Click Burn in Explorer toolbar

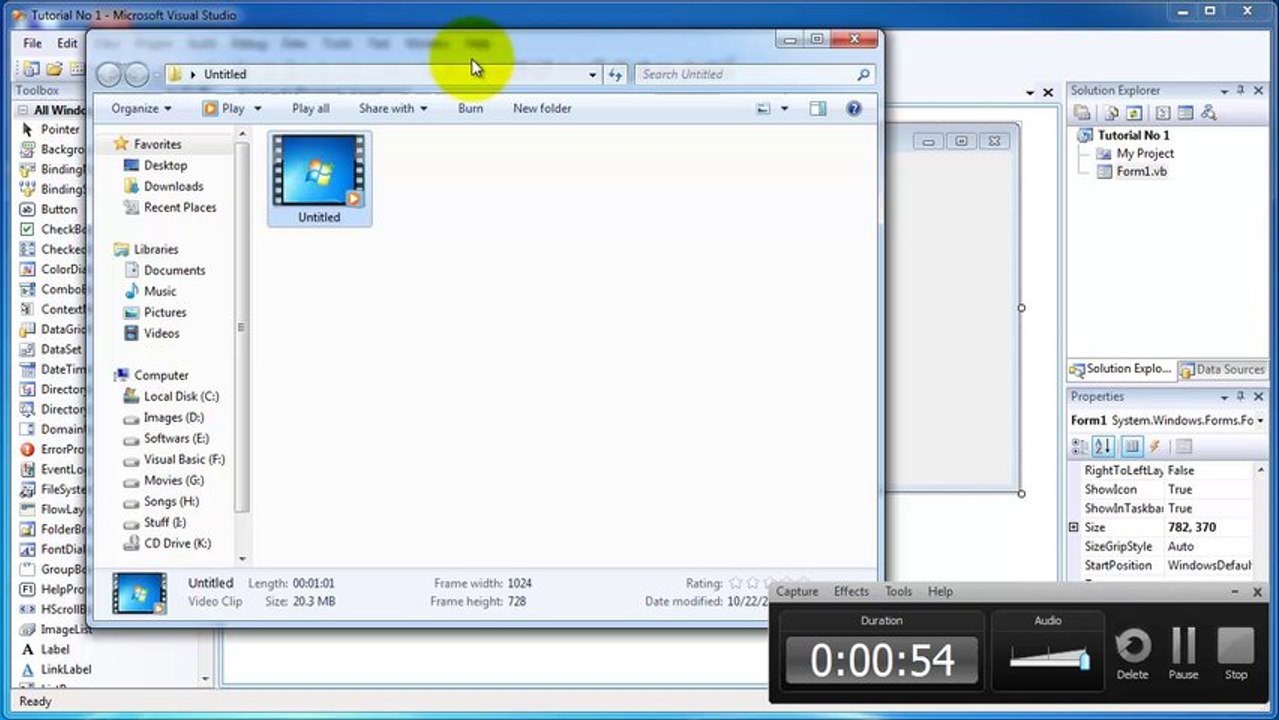pyautogui.click(x=470, y=108)
